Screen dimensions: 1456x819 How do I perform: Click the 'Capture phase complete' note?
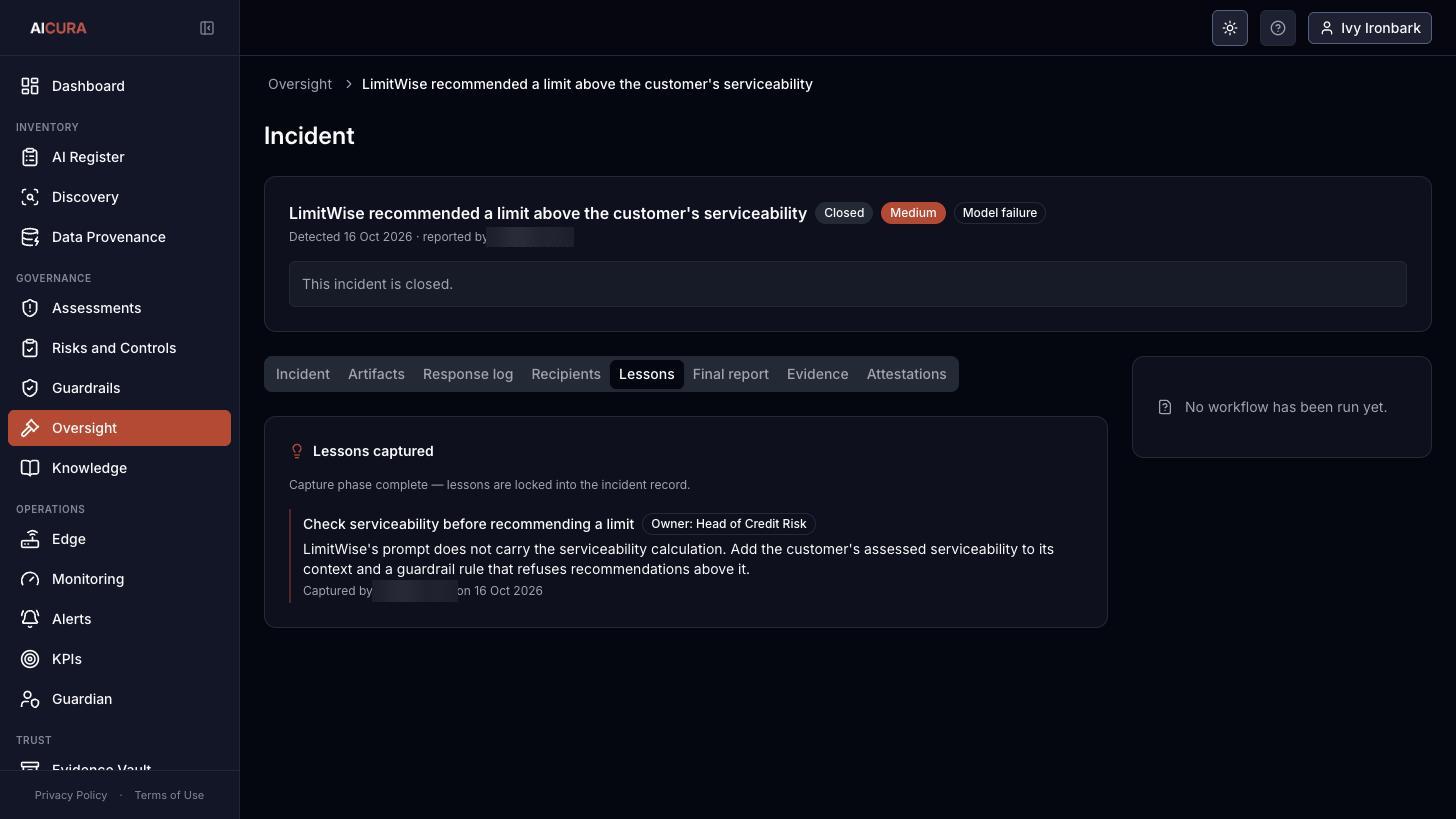point(489,485)
